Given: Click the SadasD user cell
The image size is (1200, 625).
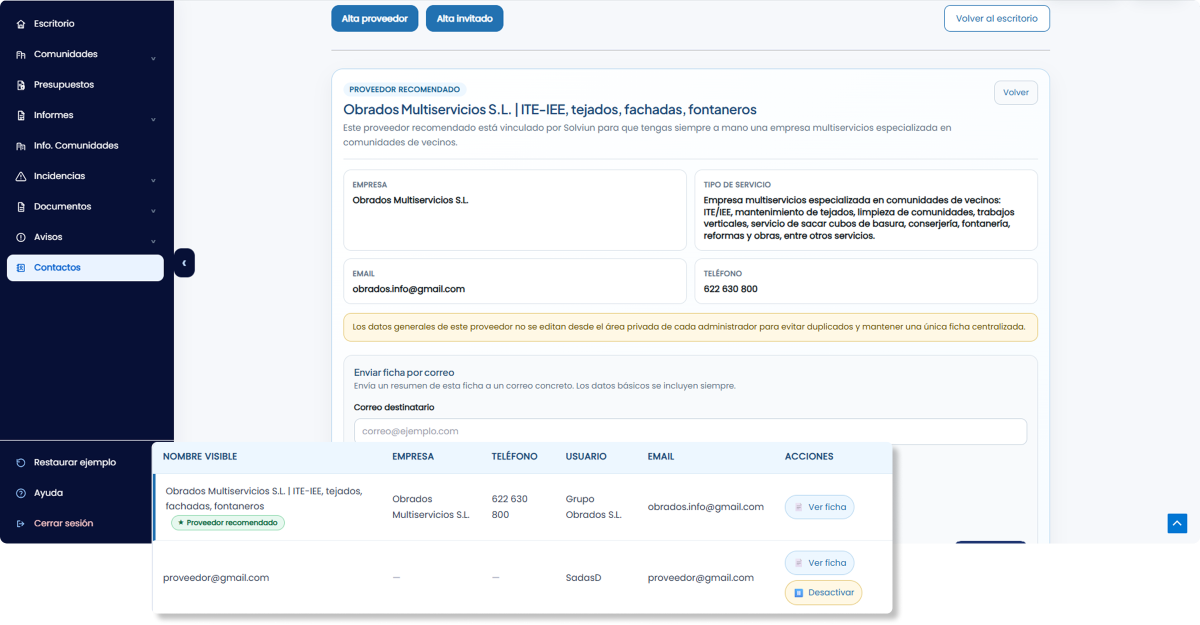Looking at the screenshot, I should click(x=585, y=578).
